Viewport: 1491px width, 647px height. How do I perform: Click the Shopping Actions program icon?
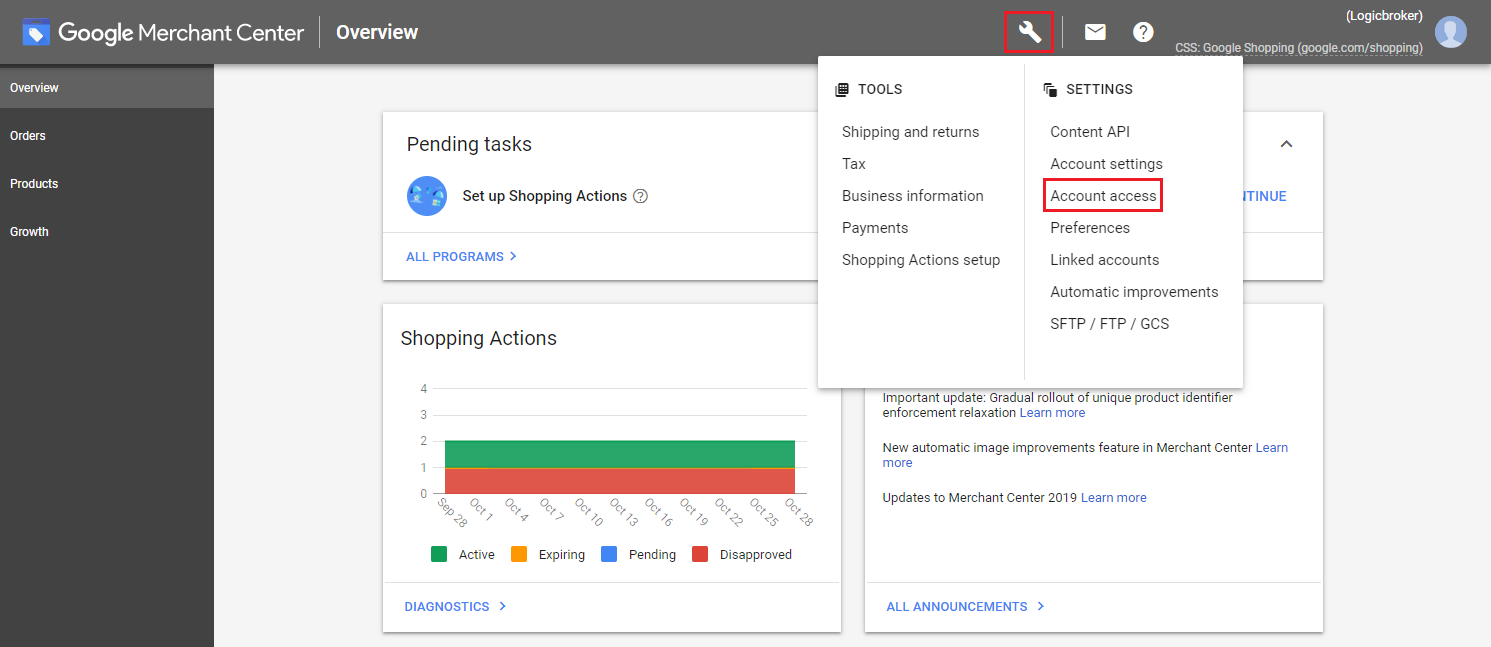pyautogui.click(x=427, y=196)
